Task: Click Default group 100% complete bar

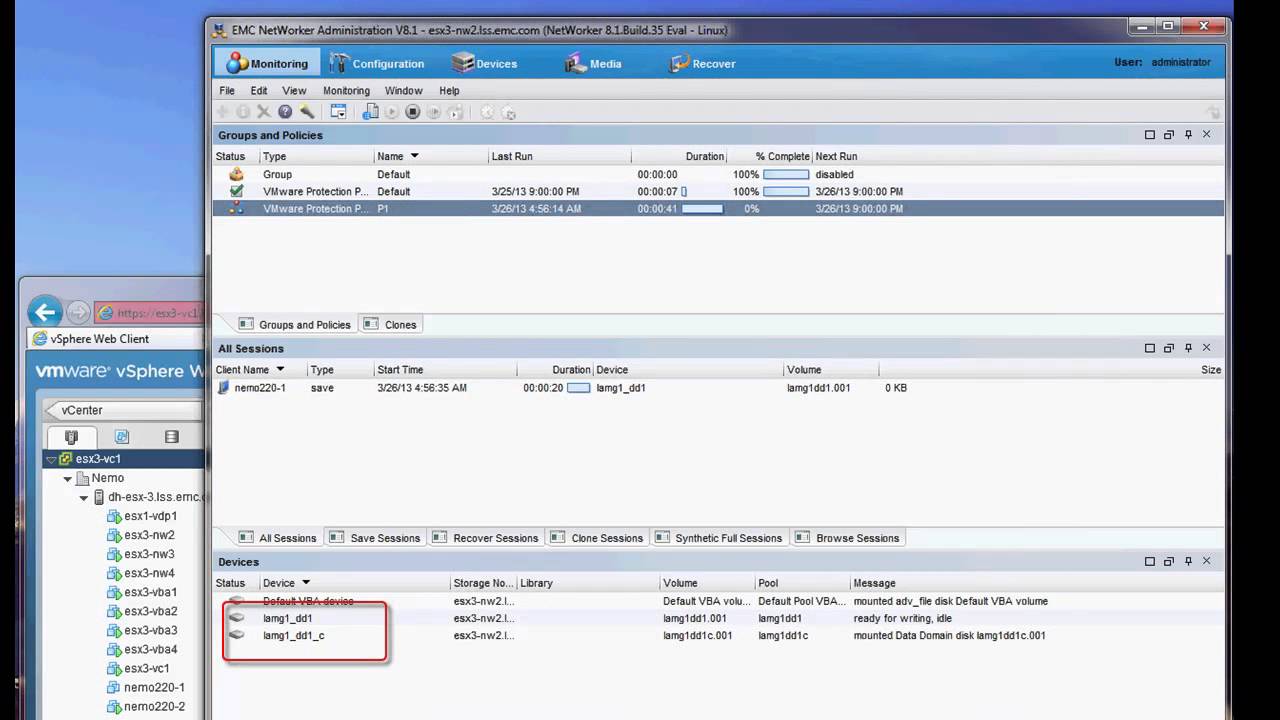Action: [x=786, y=174]
